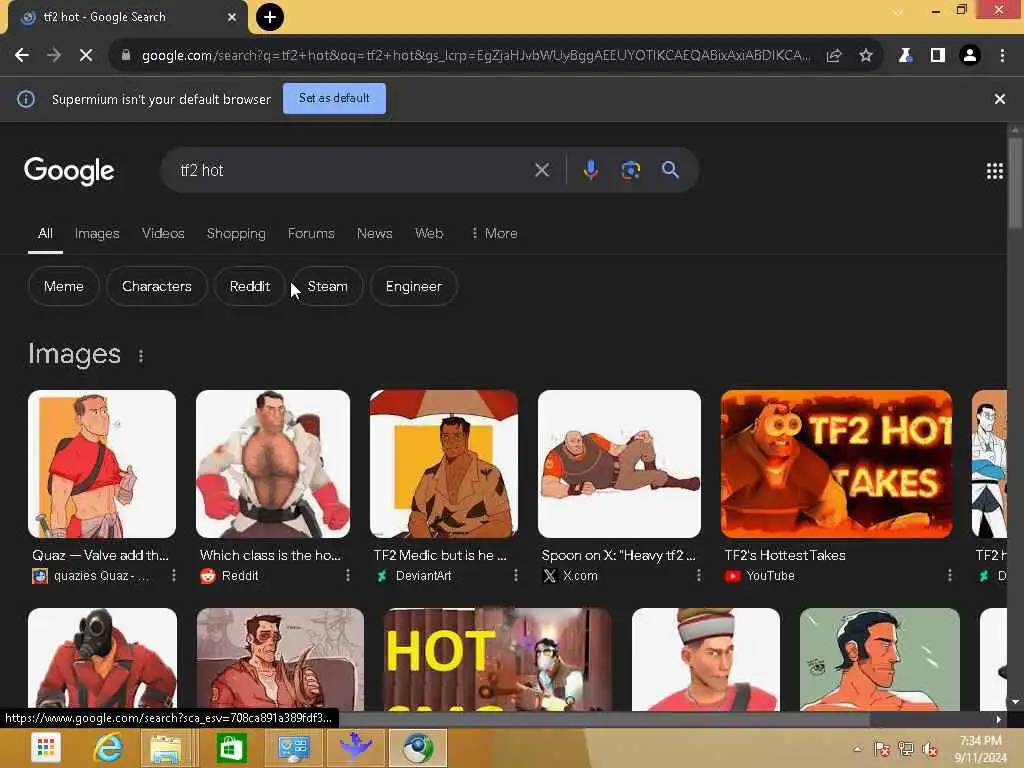Open the browser three-dot menu
Viewport: 1024px width, 768px height.
pyautogui.click(x=1002, y=56)
